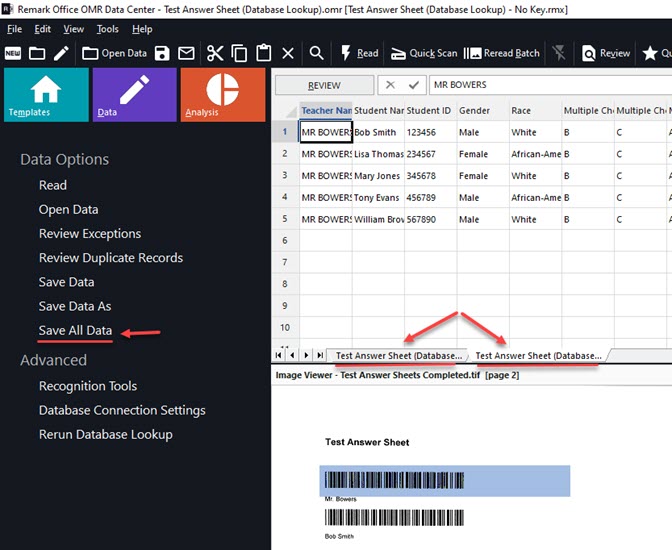672x550 pixels.
Task: Select the student ID cell 345678
Action: (x=430, y=176)
